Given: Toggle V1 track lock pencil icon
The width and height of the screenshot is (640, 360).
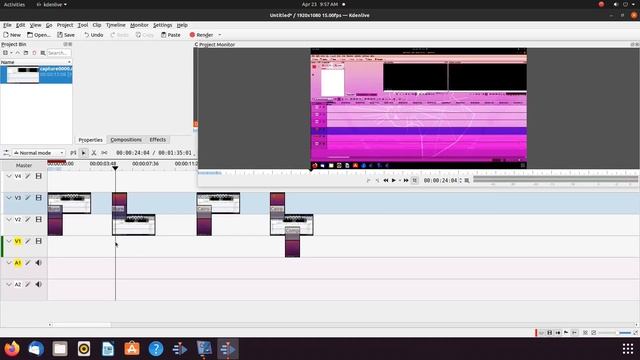Looking at the screenshot, I should coord(28,241).
